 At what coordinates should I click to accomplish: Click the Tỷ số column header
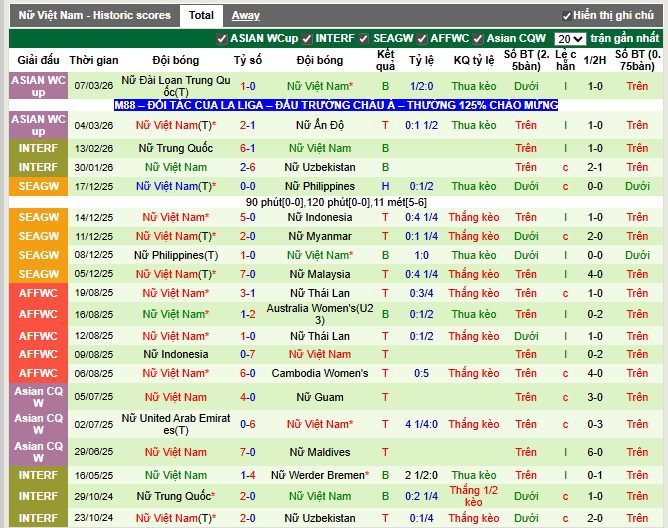247,60
